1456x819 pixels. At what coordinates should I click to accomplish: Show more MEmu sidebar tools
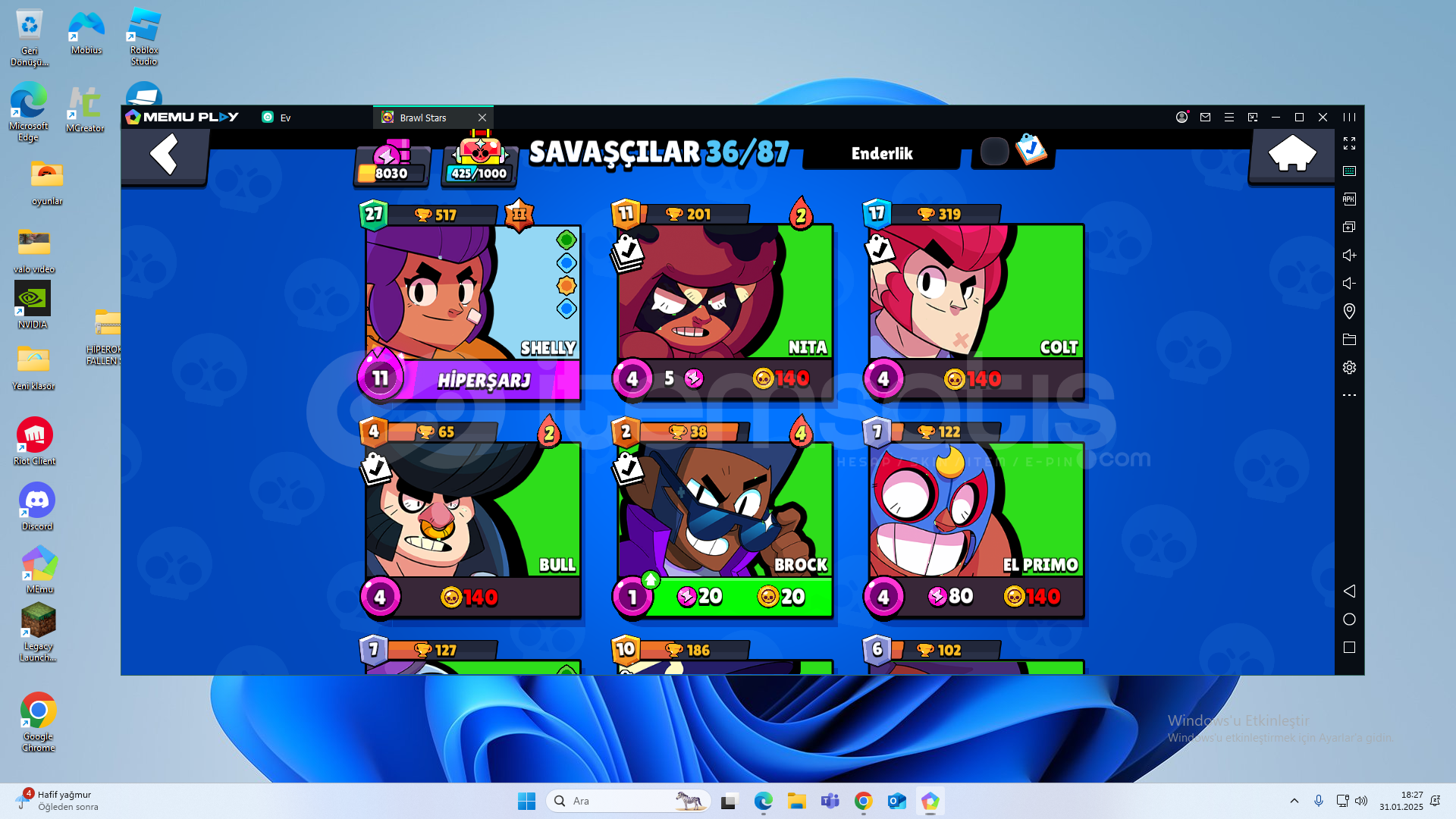point(1349,395)
